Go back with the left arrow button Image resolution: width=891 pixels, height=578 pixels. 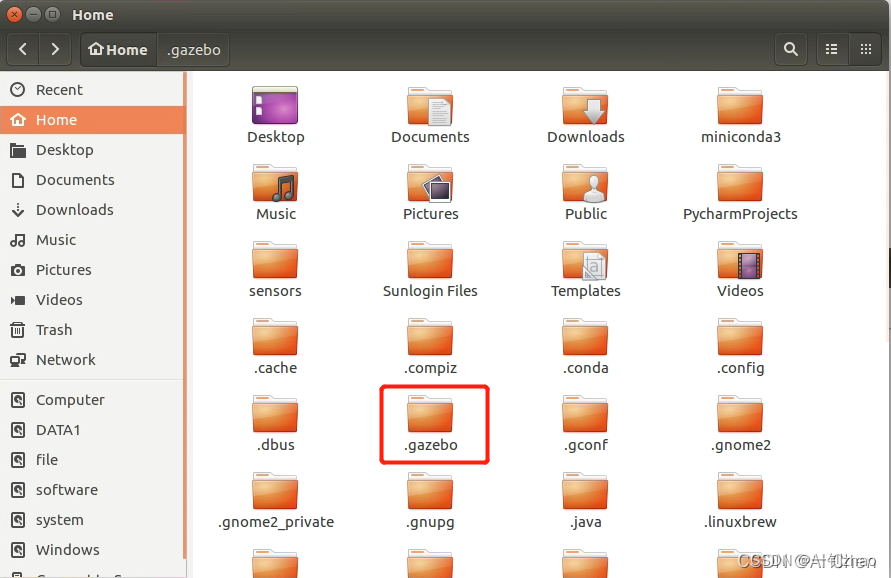[23, 49]
